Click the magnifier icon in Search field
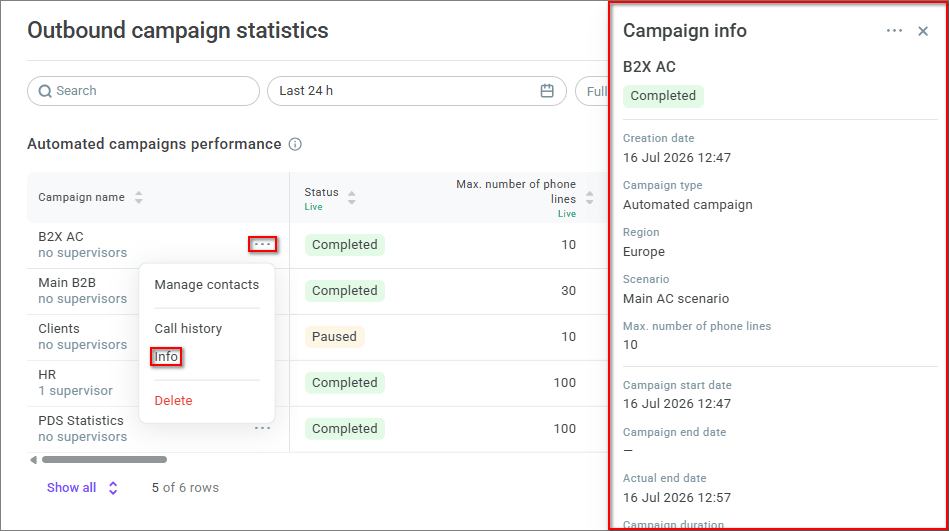Screen dimensions: 949x531 pyautogui.click(x=45, y=91)
